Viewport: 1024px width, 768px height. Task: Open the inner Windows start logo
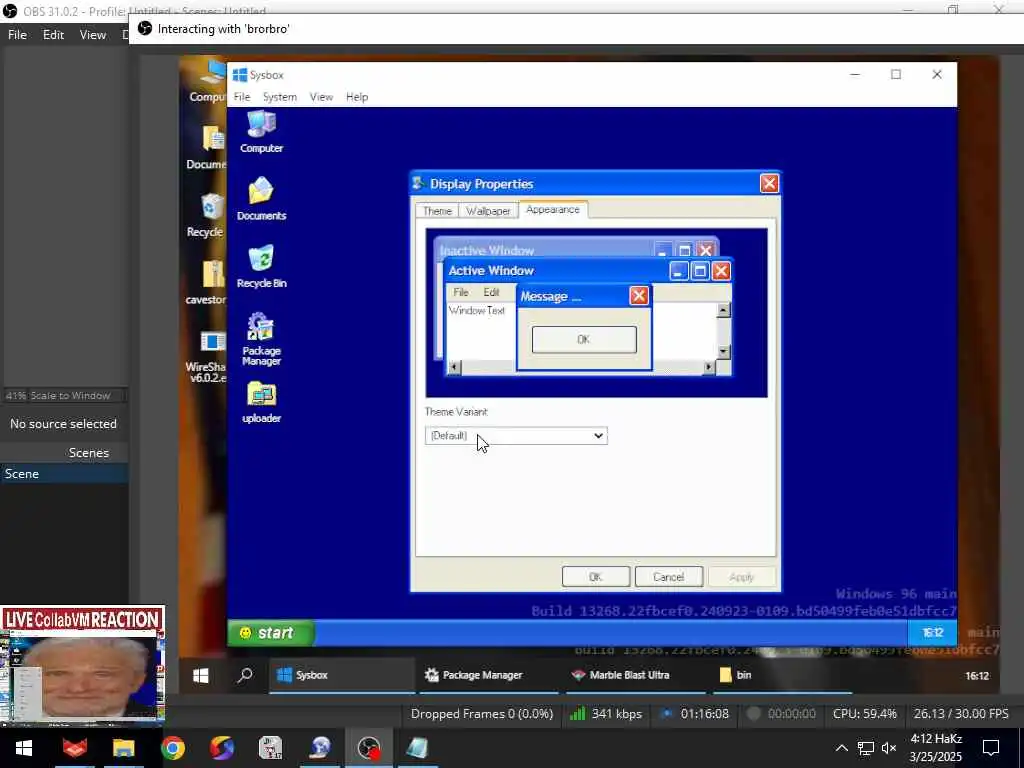200,675
